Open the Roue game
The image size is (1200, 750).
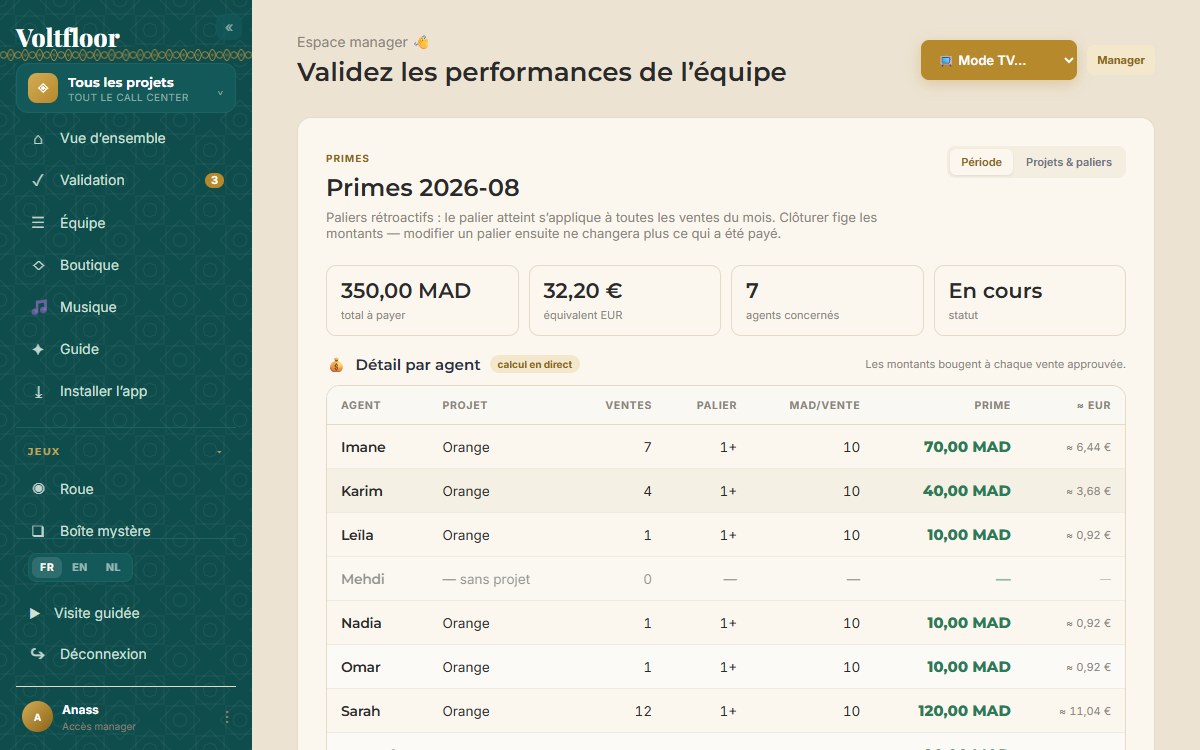126,489
